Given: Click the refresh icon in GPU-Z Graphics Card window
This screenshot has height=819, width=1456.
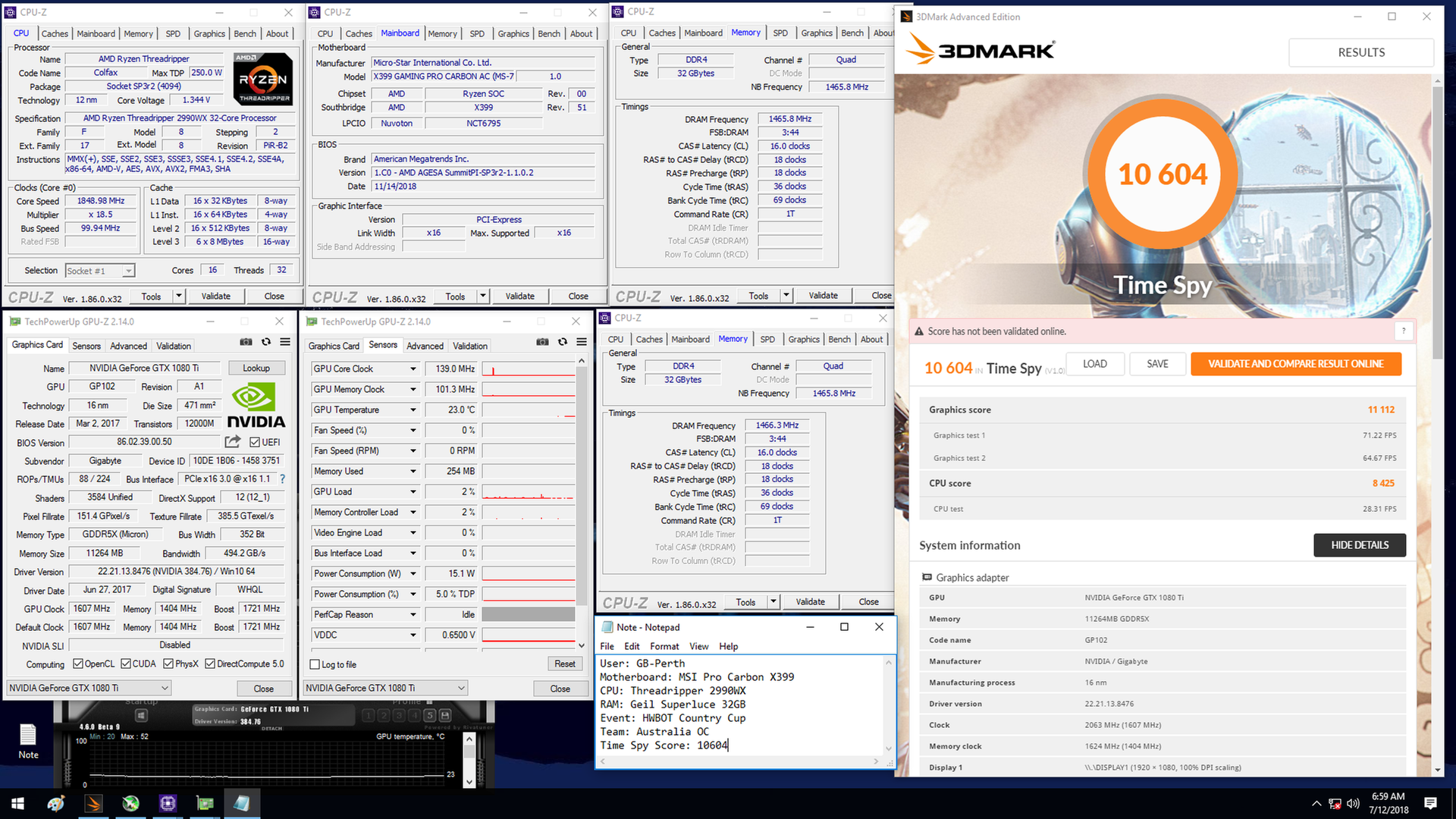Looking at the screenshot, I should tap(266, 342).
